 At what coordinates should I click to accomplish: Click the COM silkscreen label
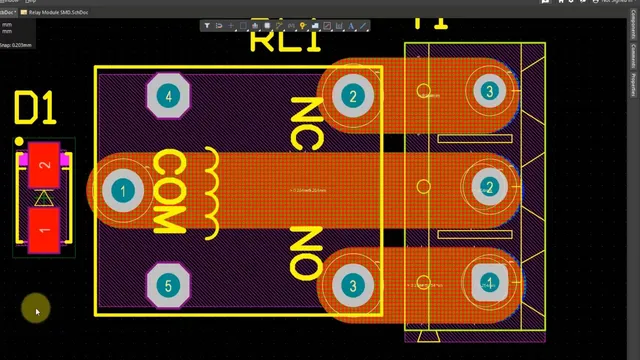point(170,191)
